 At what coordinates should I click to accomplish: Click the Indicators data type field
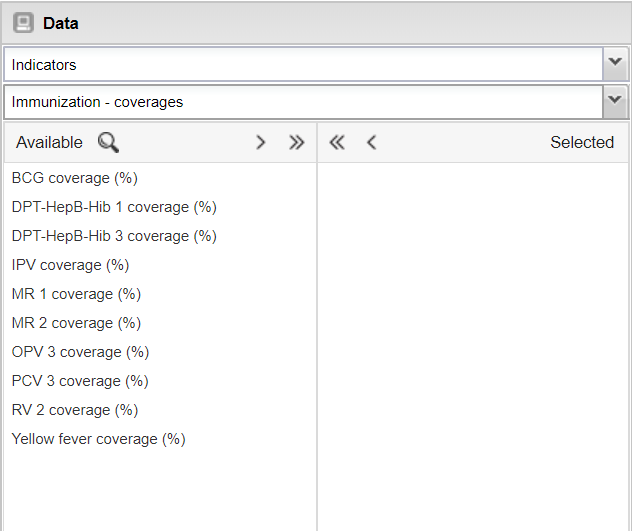tap(302, 65)
